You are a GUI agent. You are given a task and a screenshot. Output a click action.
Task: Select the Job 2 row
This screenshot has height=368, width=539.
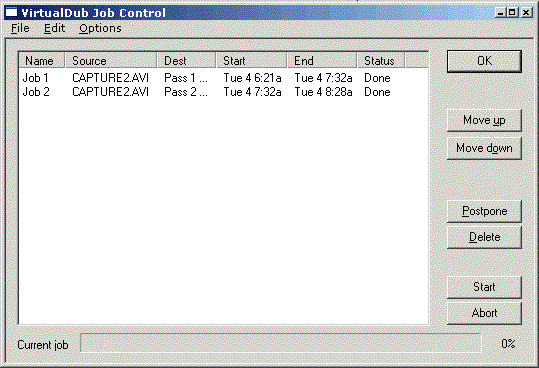[x=223, y=92]
